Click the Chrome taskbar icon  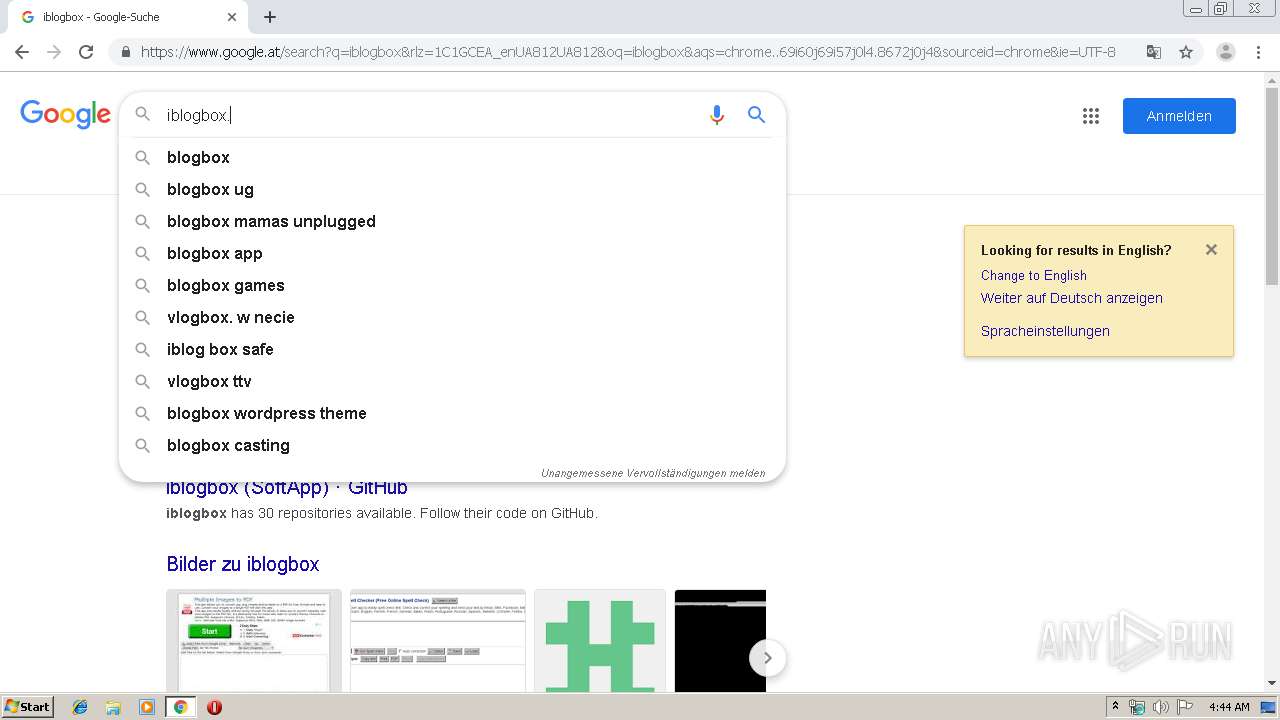[x=180, y=707]
